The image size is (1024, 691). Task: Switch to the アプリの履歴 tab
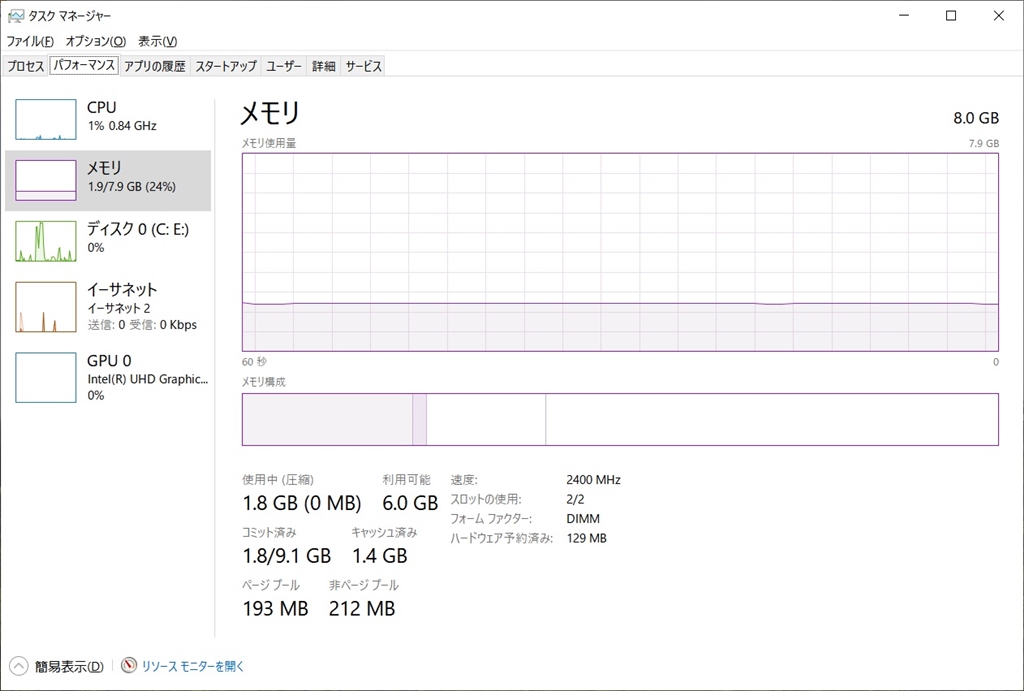pos(154,66)
